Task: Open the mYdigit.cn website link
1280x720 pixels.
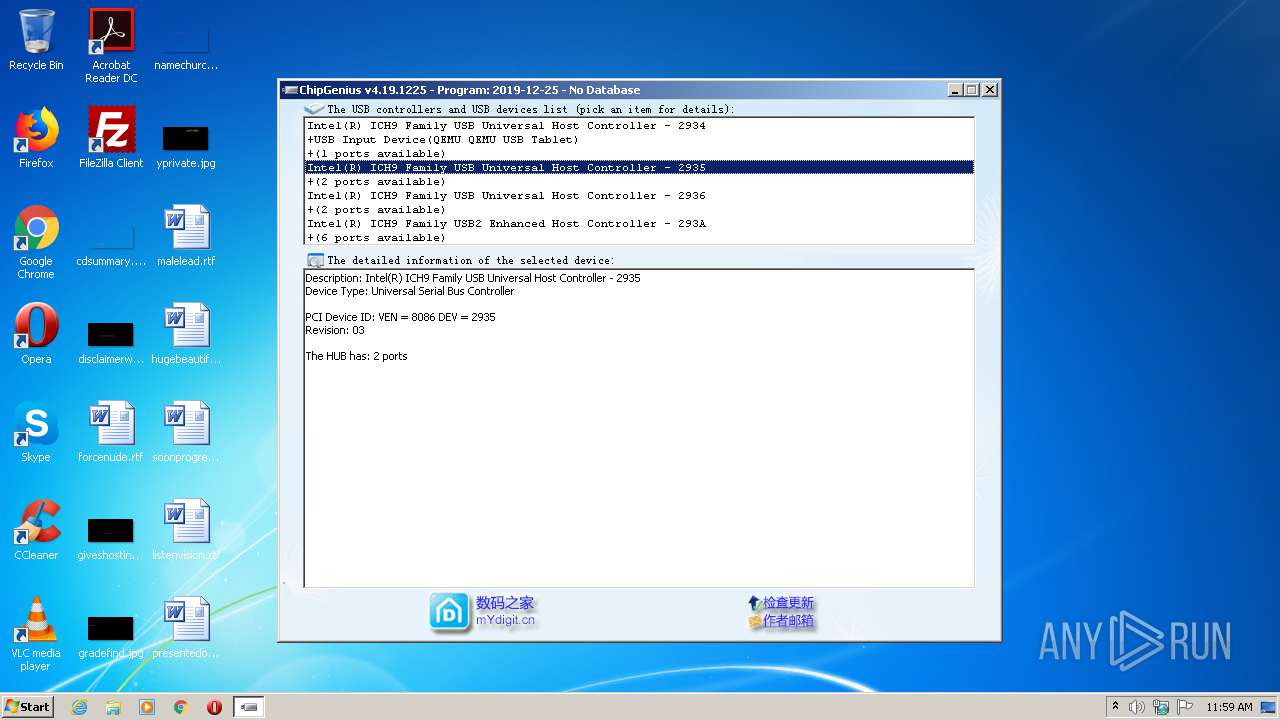Action: [x=505, y=621]
